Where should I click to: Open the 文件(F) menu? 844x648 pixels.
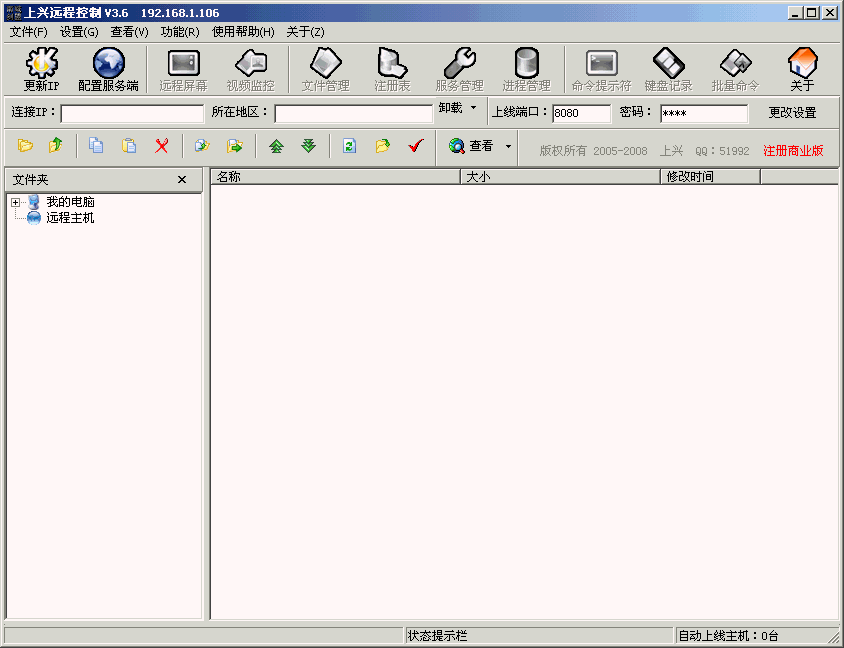click(28, 32)
